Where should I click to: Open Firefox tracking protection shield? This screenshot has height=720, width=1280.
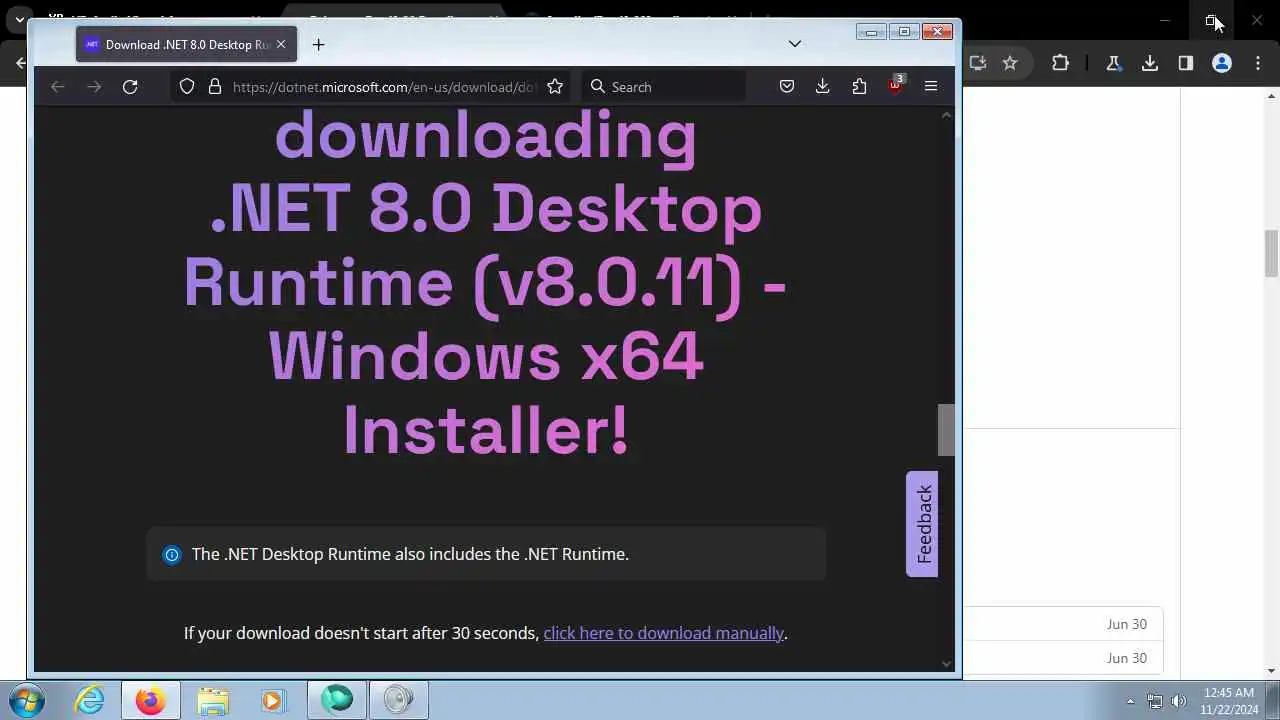[x=187, y=87]
